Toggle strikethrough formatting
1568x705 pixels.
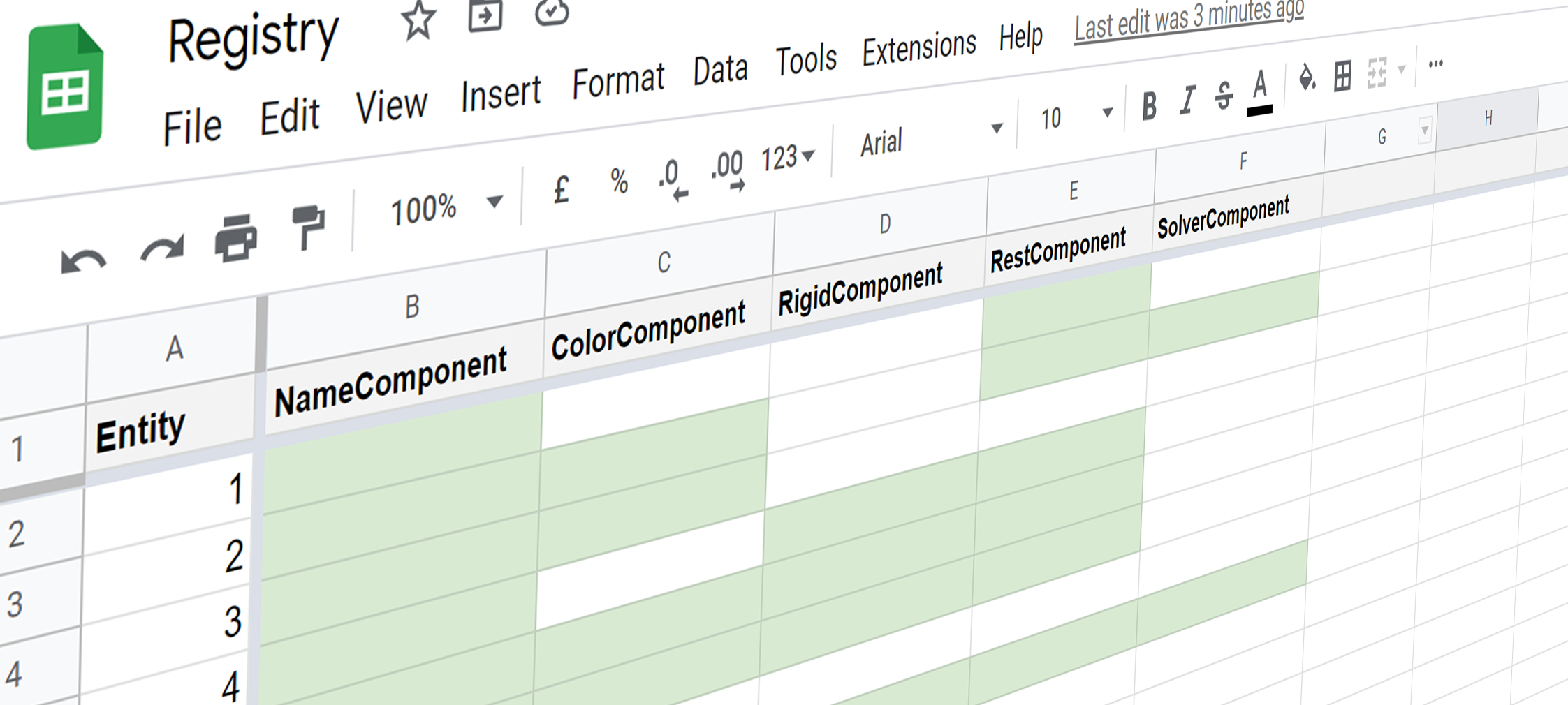(1224, 96)
